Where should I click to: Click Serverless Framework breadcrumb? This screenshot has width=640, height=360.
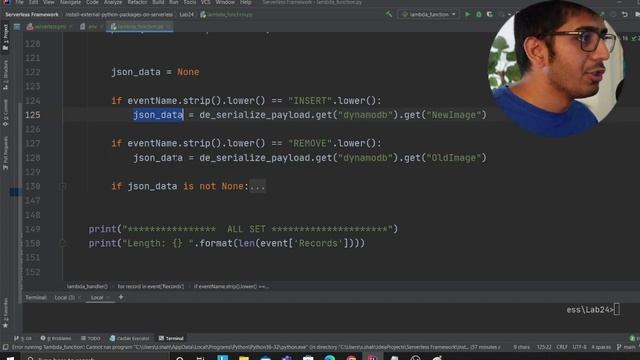32,14
